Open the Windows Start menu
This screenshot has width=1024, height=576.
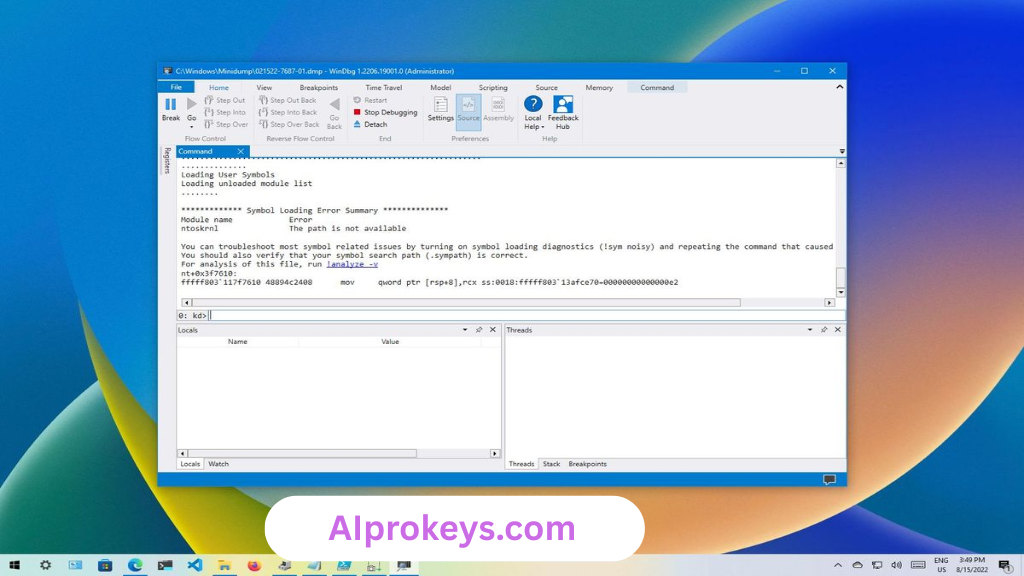pyautogui.click(x=14, y=565)
